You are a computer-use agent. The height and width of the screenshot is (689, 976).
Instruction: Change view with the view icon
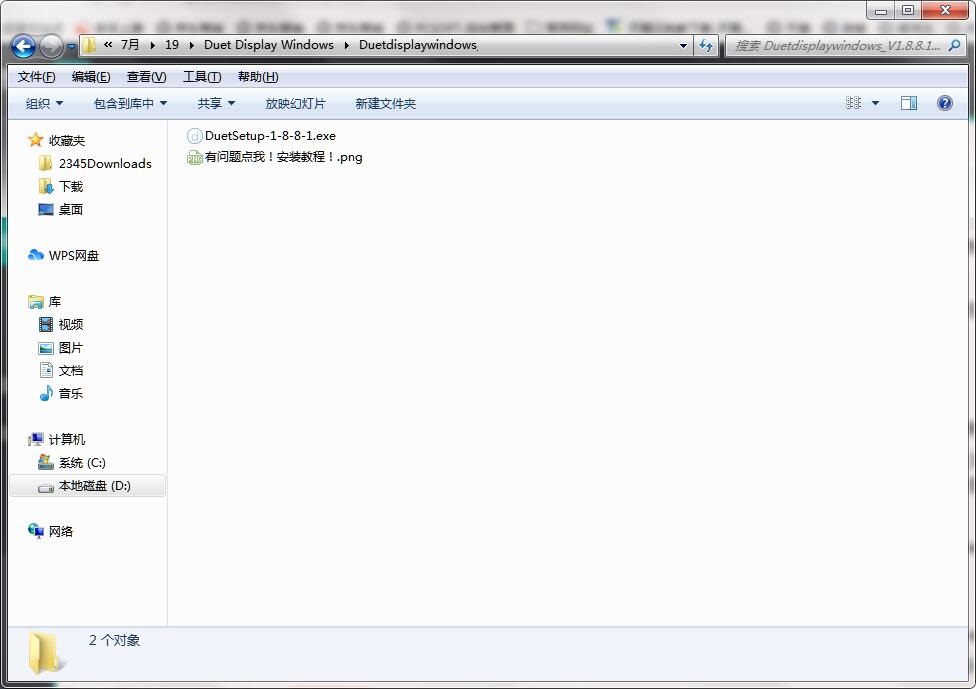point(853,103)
